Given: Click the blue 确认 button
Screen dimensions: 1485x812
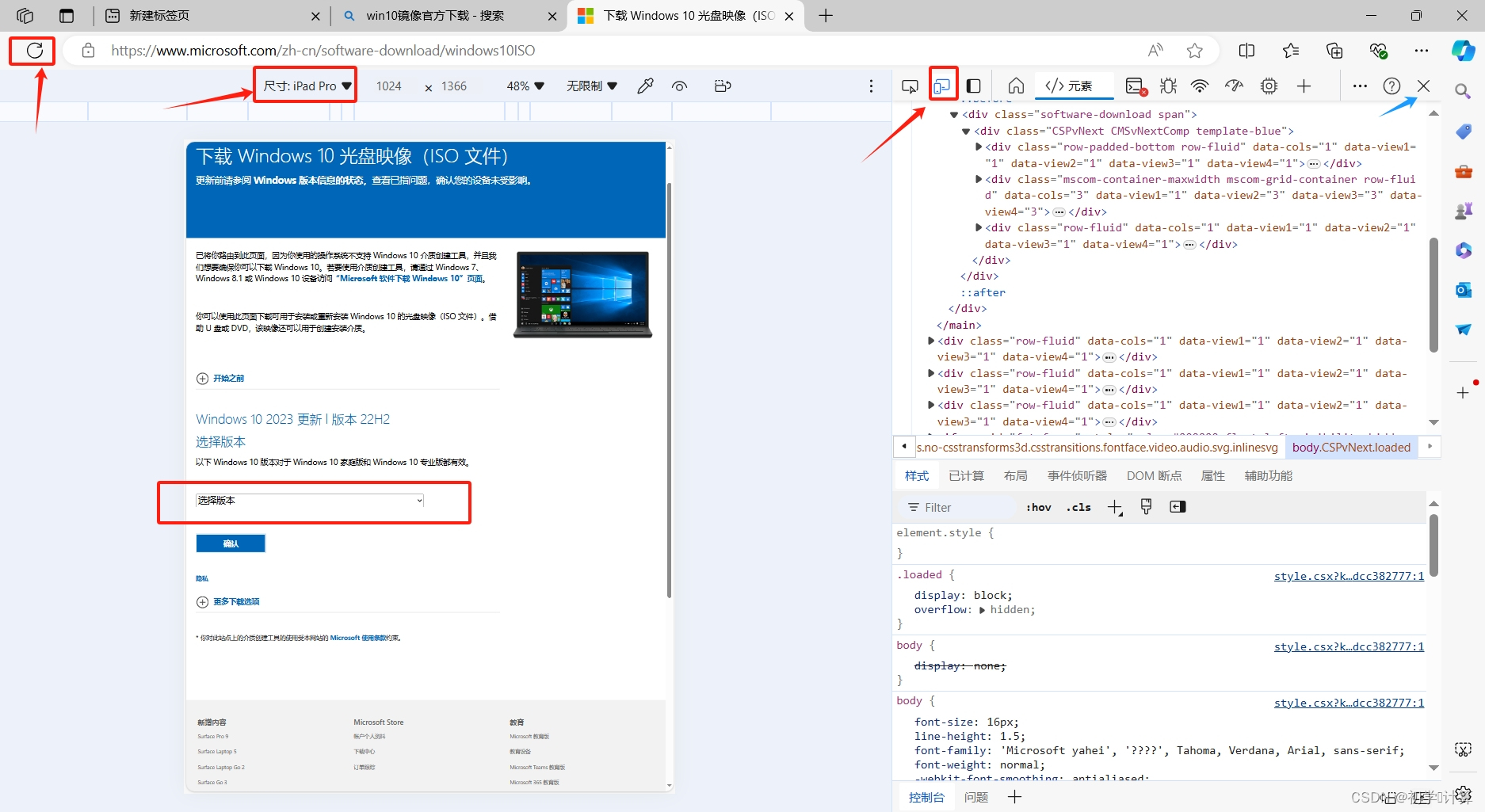Looking at the screenshot, I should (231, 543).
